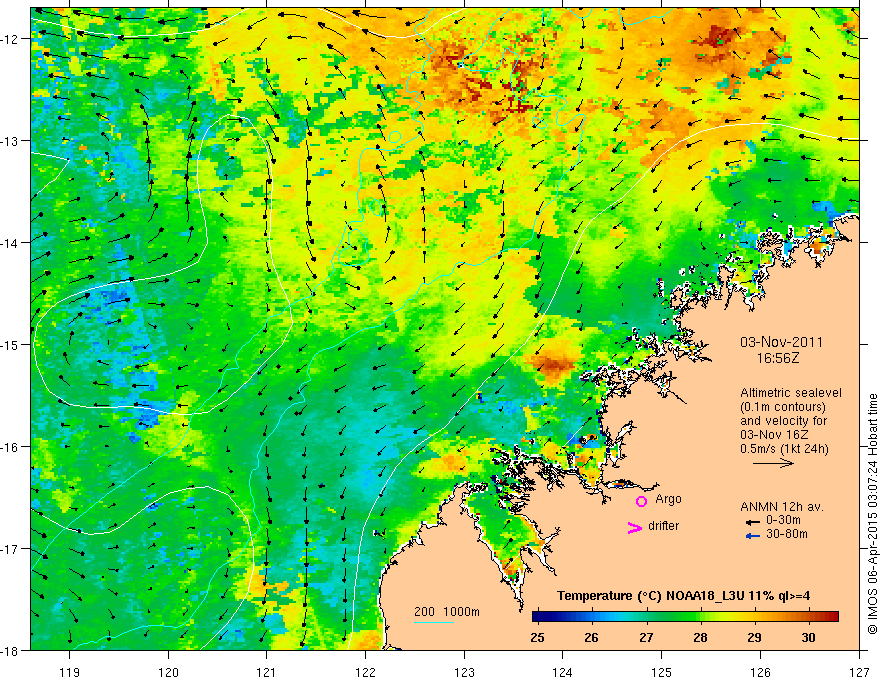Click the longitude axis label '123'
The height and width of the screenshot is (680, 880).
464,672
